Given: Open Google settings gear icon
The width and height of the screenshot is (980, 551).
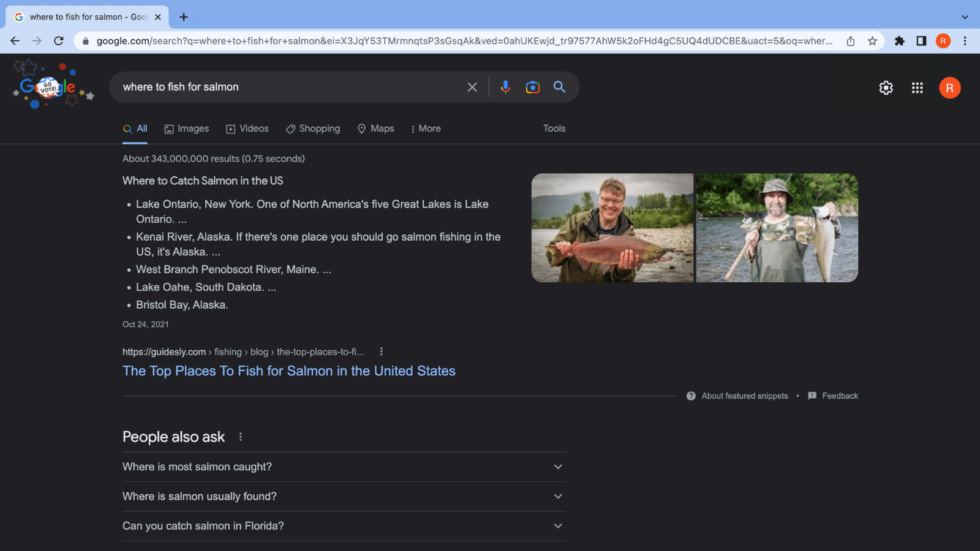Looking at the screenshot, I should [885, 88].
